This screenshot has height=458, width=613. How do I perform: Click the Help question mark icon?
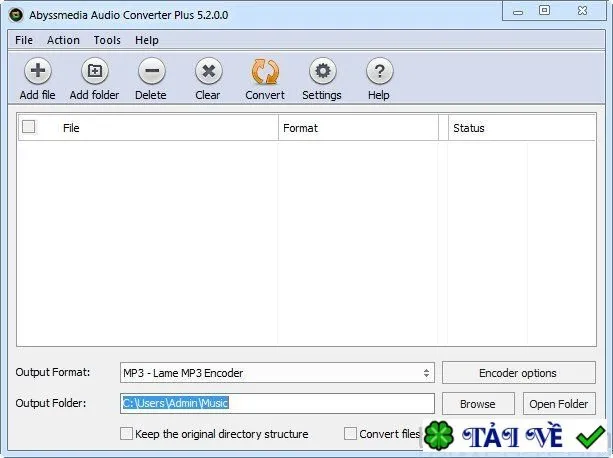click(x=379, y=71)
